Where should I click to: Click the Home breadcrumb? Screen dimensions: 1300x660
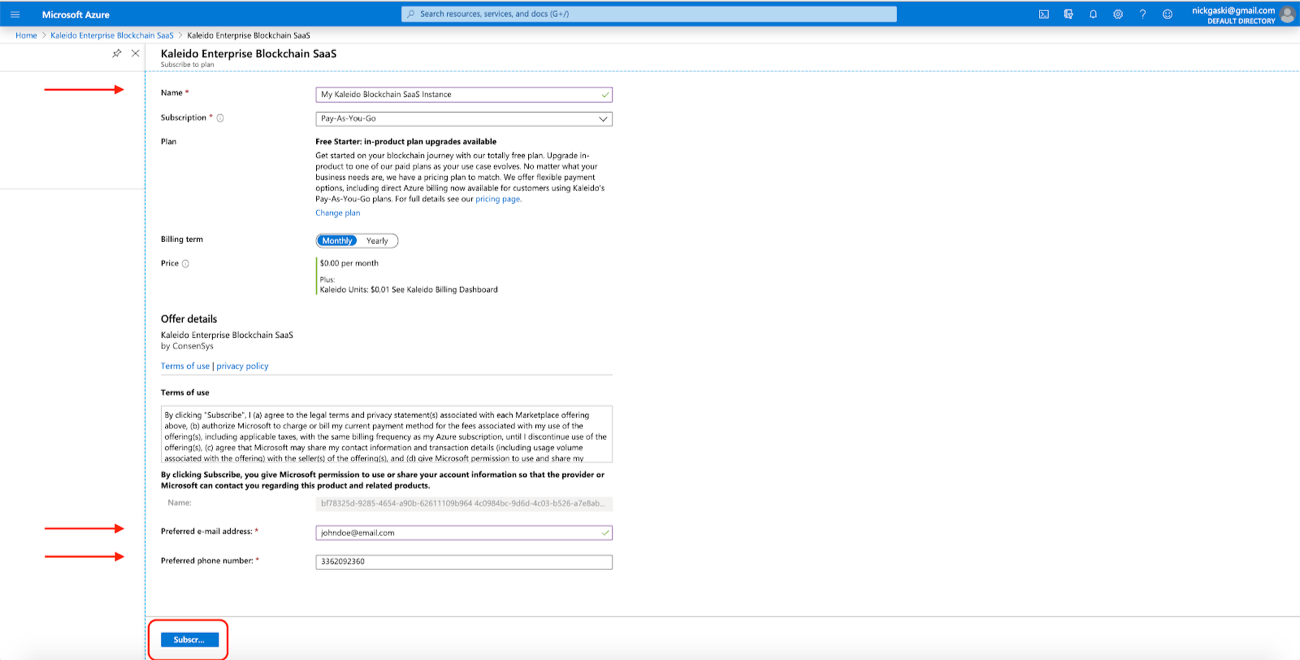click(x=26, y=35)
